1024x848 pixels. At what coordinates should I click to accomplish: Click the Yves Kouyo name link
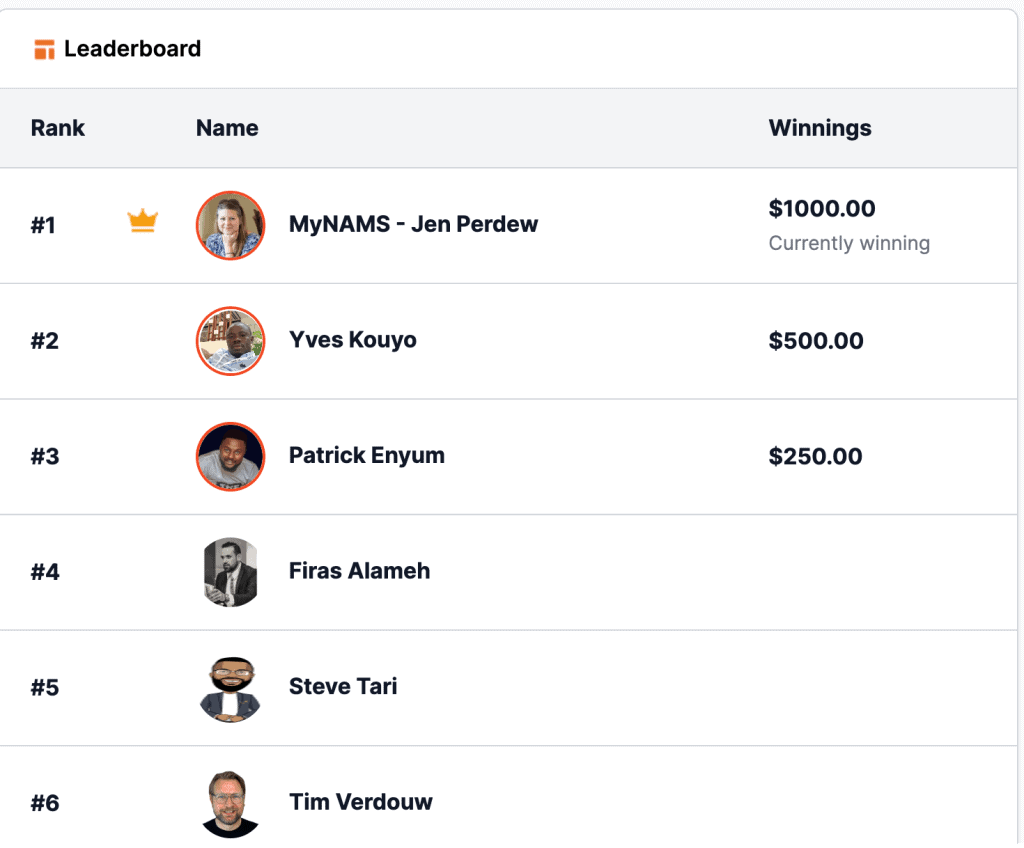pyautogui.click(x=352, y=340)
